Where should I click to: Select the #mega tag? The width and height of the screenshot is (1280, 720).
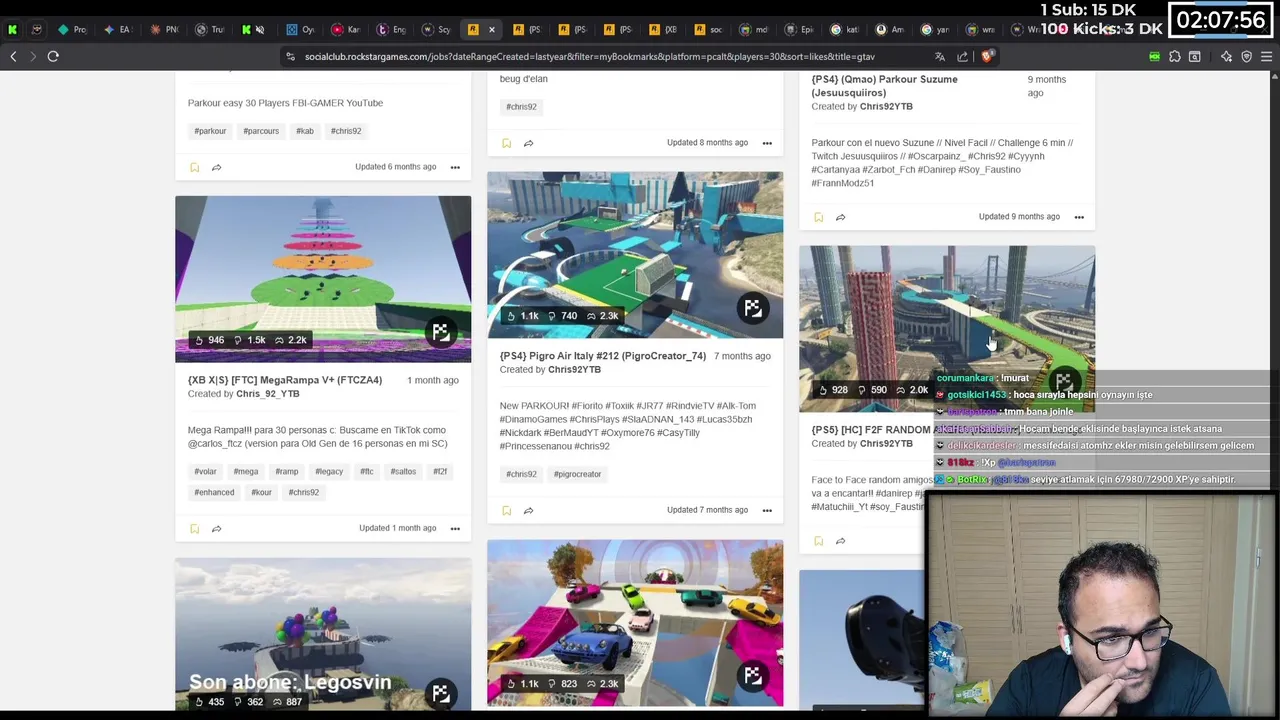pyautogui.click(x=246, y=472)
